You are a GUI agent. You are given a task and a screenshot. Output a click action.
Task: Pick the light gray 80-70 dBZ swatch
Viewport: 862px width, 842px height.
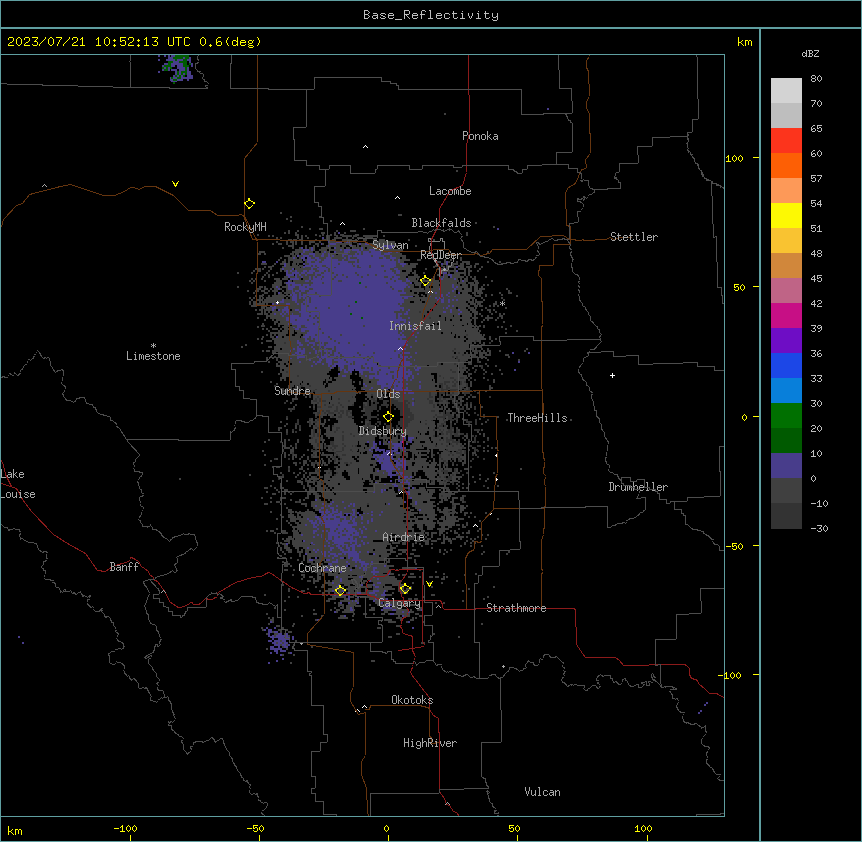[786, 91]
